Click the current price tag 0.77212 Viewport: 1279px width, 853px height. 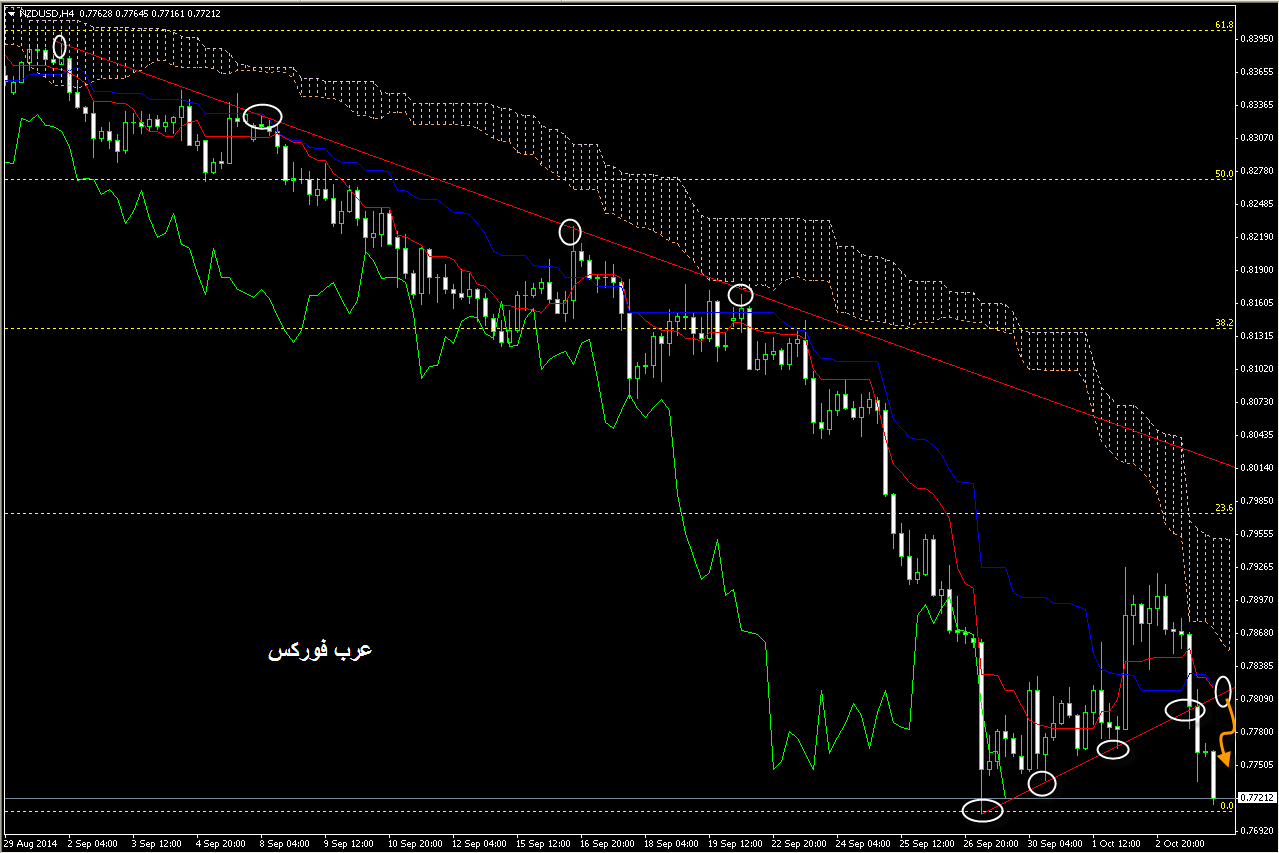point(1257,798)
